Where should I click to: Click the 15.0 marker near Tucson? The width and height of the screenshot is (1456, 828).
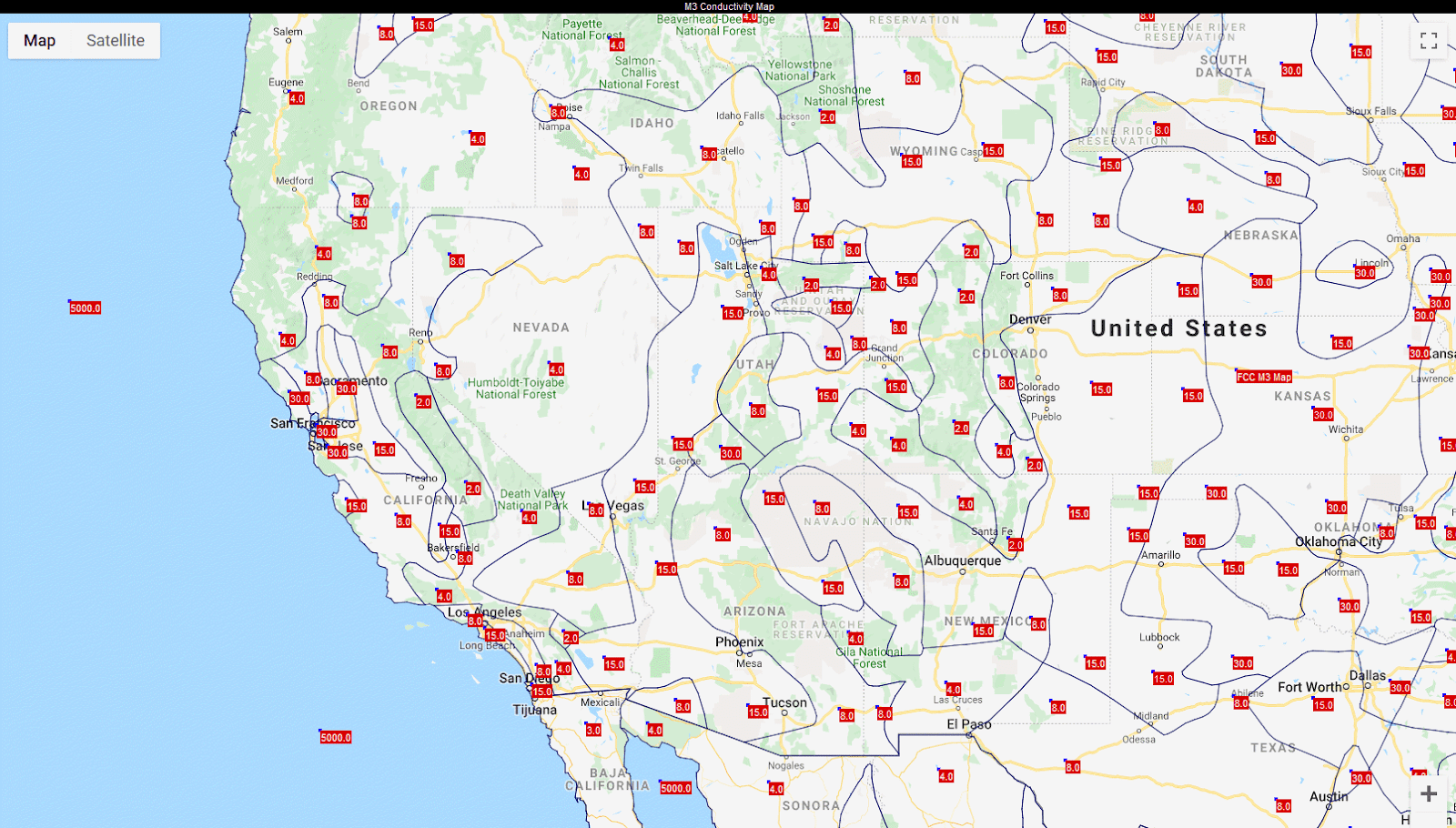pos(758,712)
